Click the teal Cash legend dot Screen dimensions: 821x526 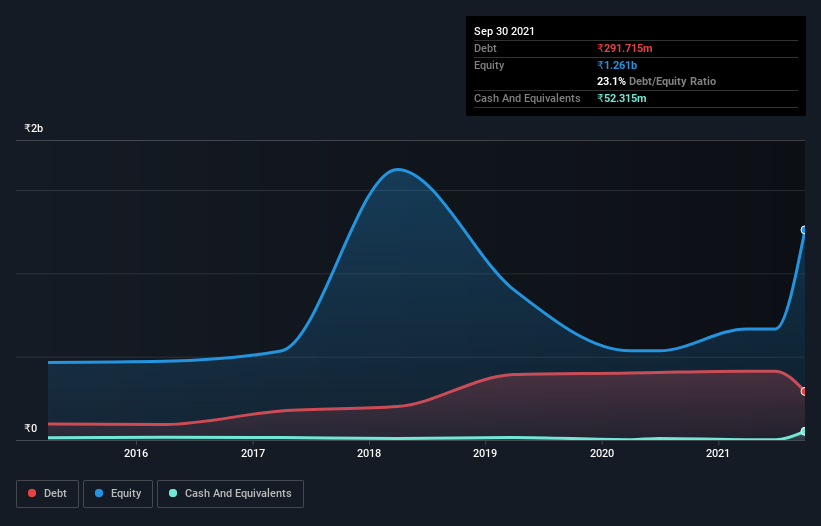[x=173, y=493]
